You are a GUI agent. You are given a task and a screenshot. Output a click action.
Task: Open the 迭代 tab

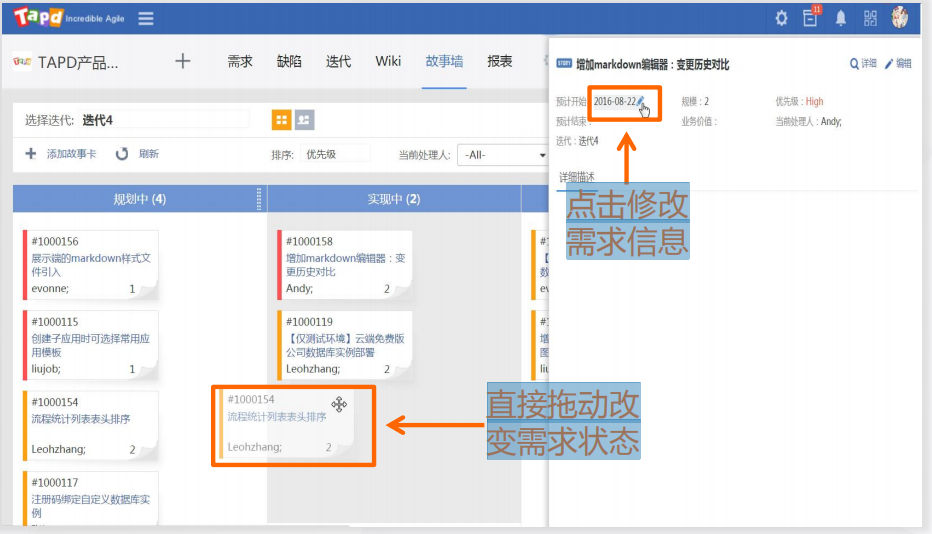point(338,61)
